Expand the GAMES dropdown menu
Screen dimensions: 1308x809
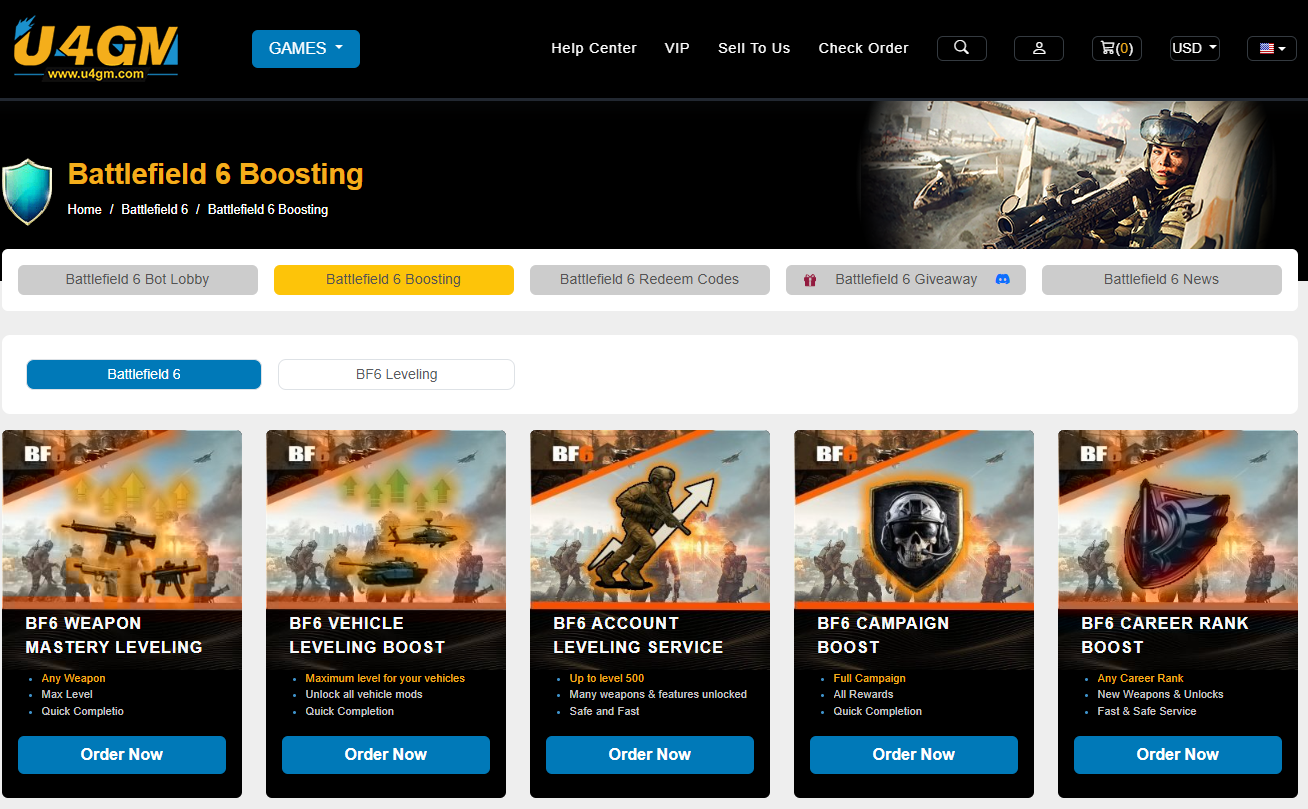pyautogui.click(x=305, y=49)
